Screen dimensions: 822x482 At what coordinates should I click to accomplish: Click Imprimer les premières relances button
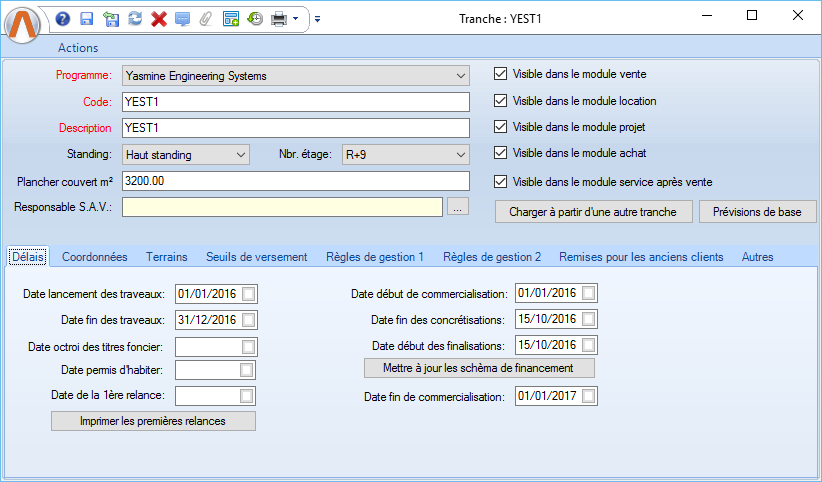click(x=153, y=421)
